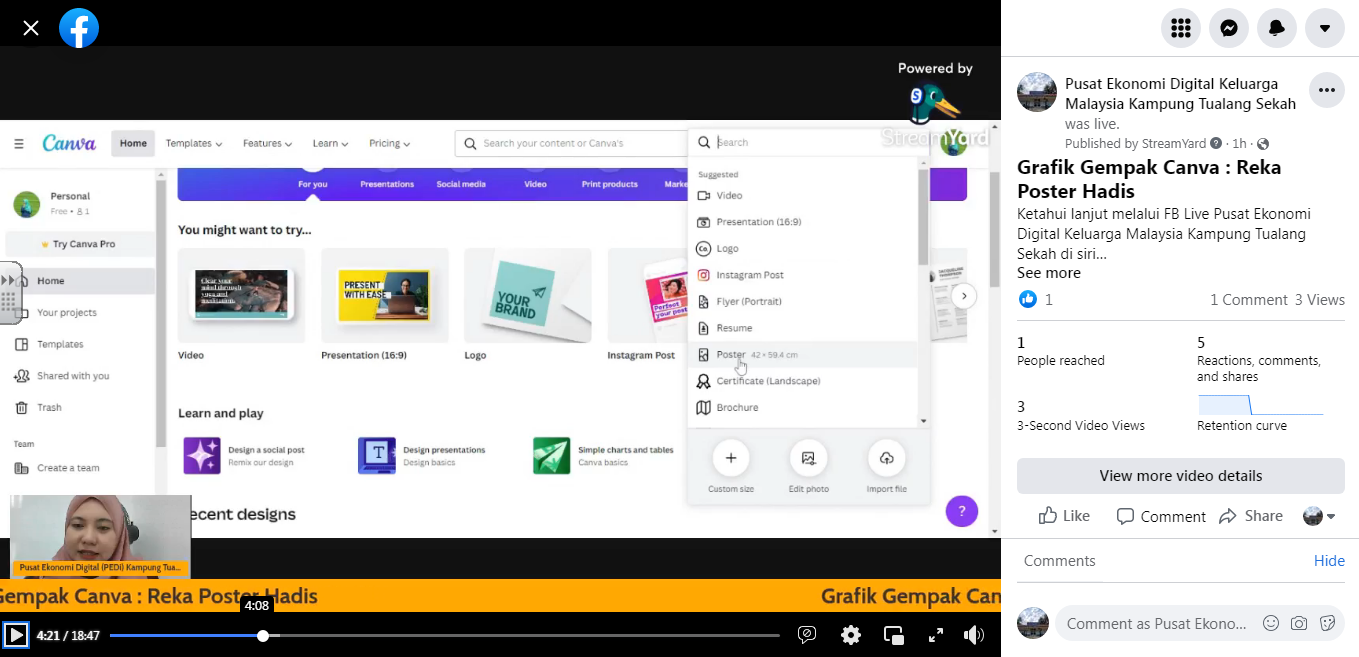This screenshot has width=1359, height=657.
Task: Play the video
Action: (16, 635)
